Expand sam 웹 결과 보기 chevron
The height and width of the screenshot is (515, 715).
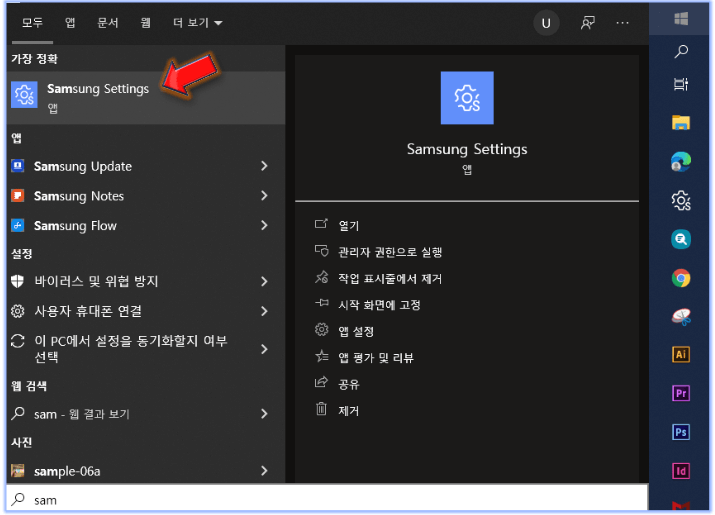click(264, 414)
